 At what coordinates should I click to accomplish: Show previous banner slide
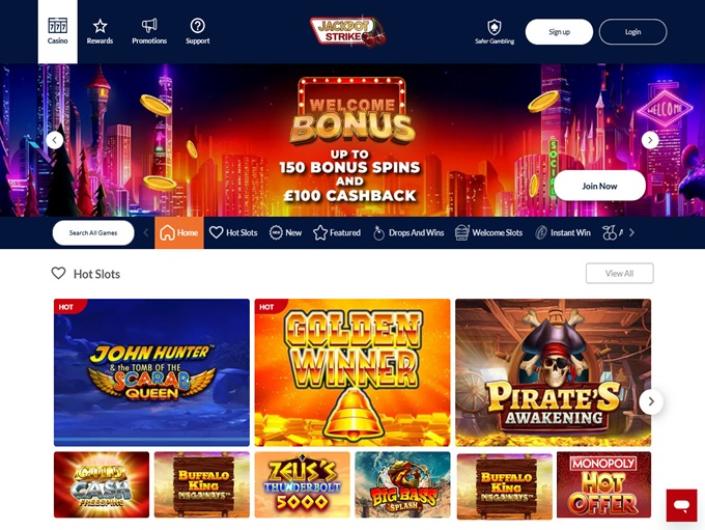(55, 140)
